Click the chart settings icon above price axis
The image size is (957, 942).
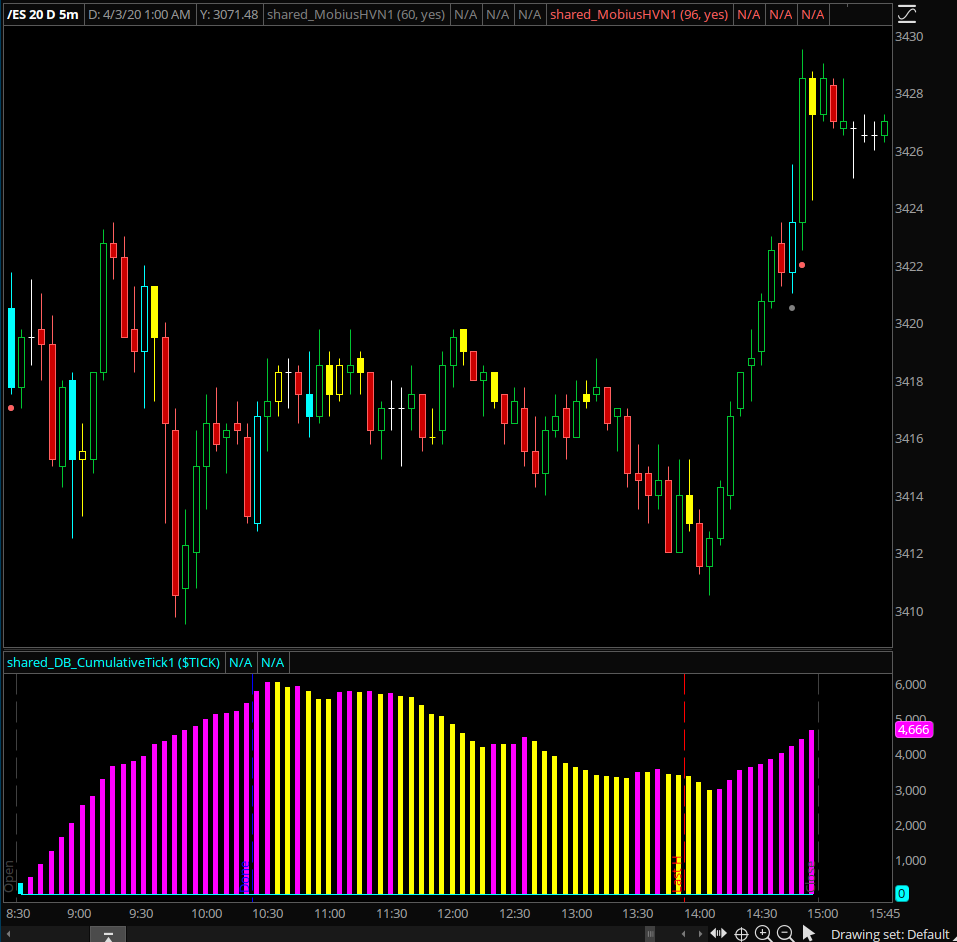[x=907, y=14]
